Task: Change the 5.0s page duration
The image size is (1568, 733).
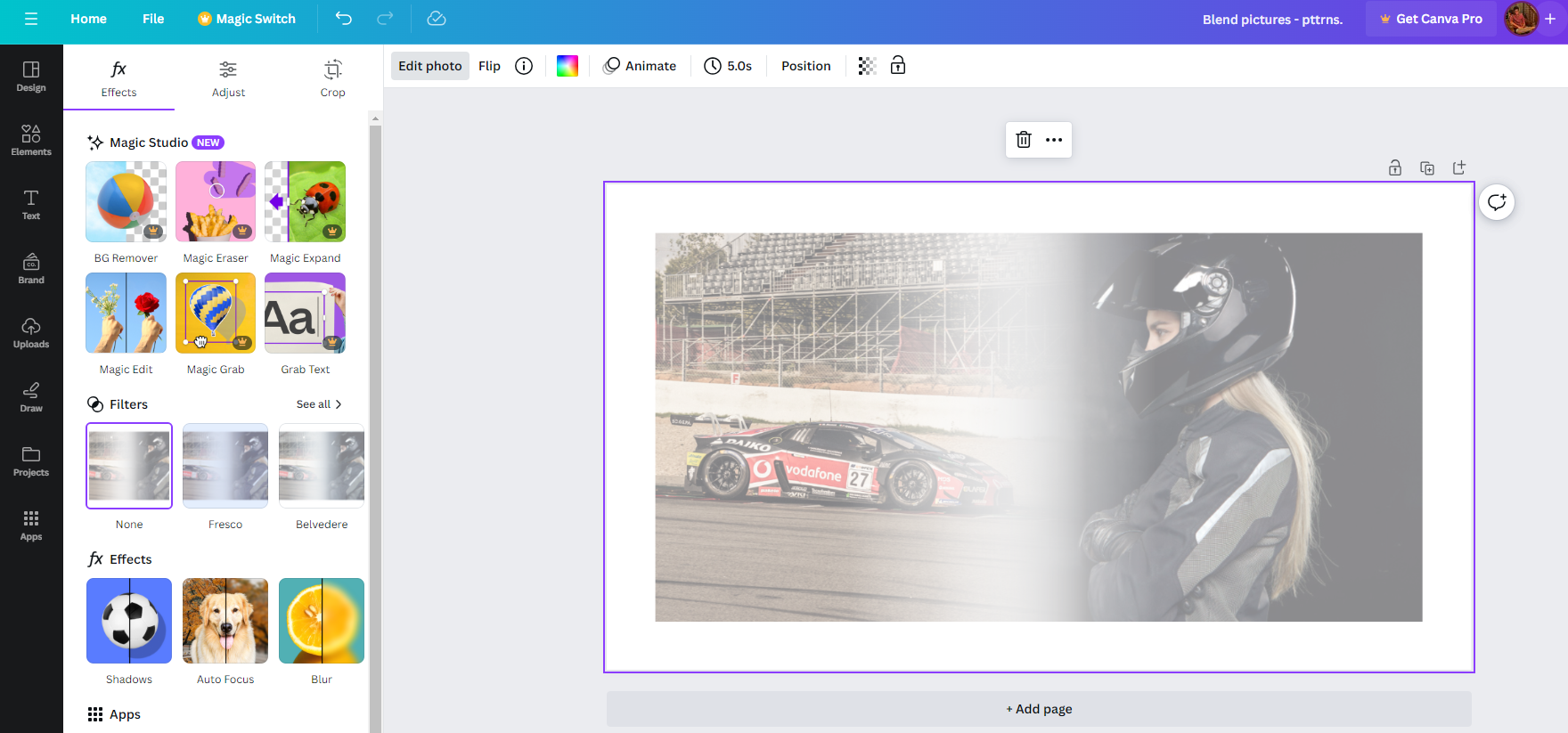Action: point(728,66)
